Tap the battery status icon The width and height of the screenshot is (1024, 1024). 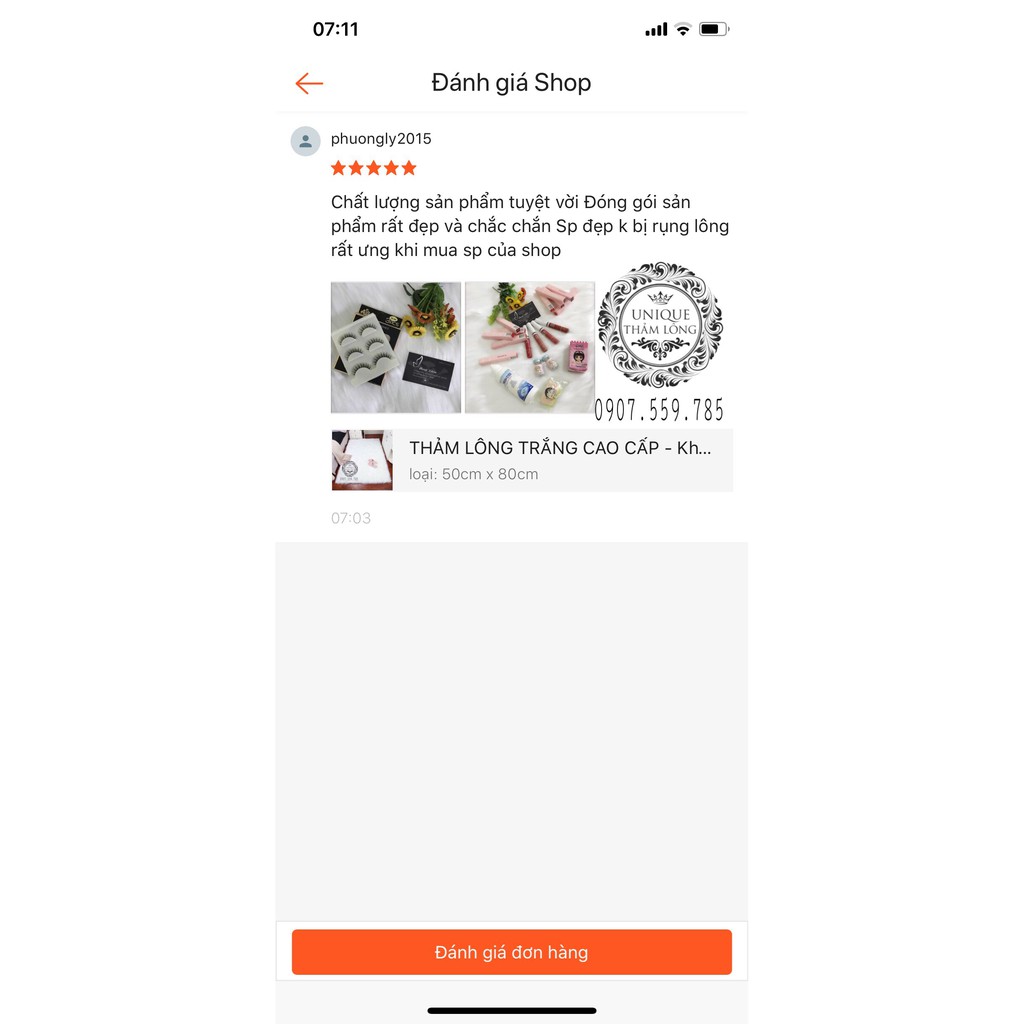tap(714, 29)
